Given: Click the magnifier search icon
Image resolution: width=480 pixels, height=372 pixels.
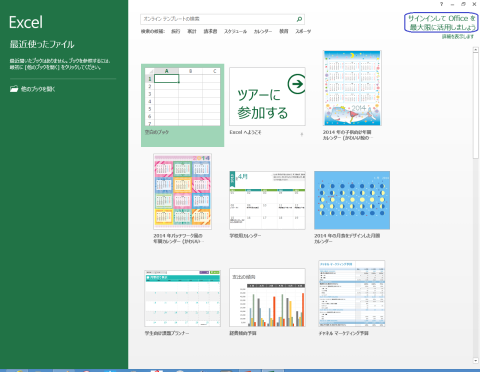Looking at the screenshot, I should (x=299, y=19).
